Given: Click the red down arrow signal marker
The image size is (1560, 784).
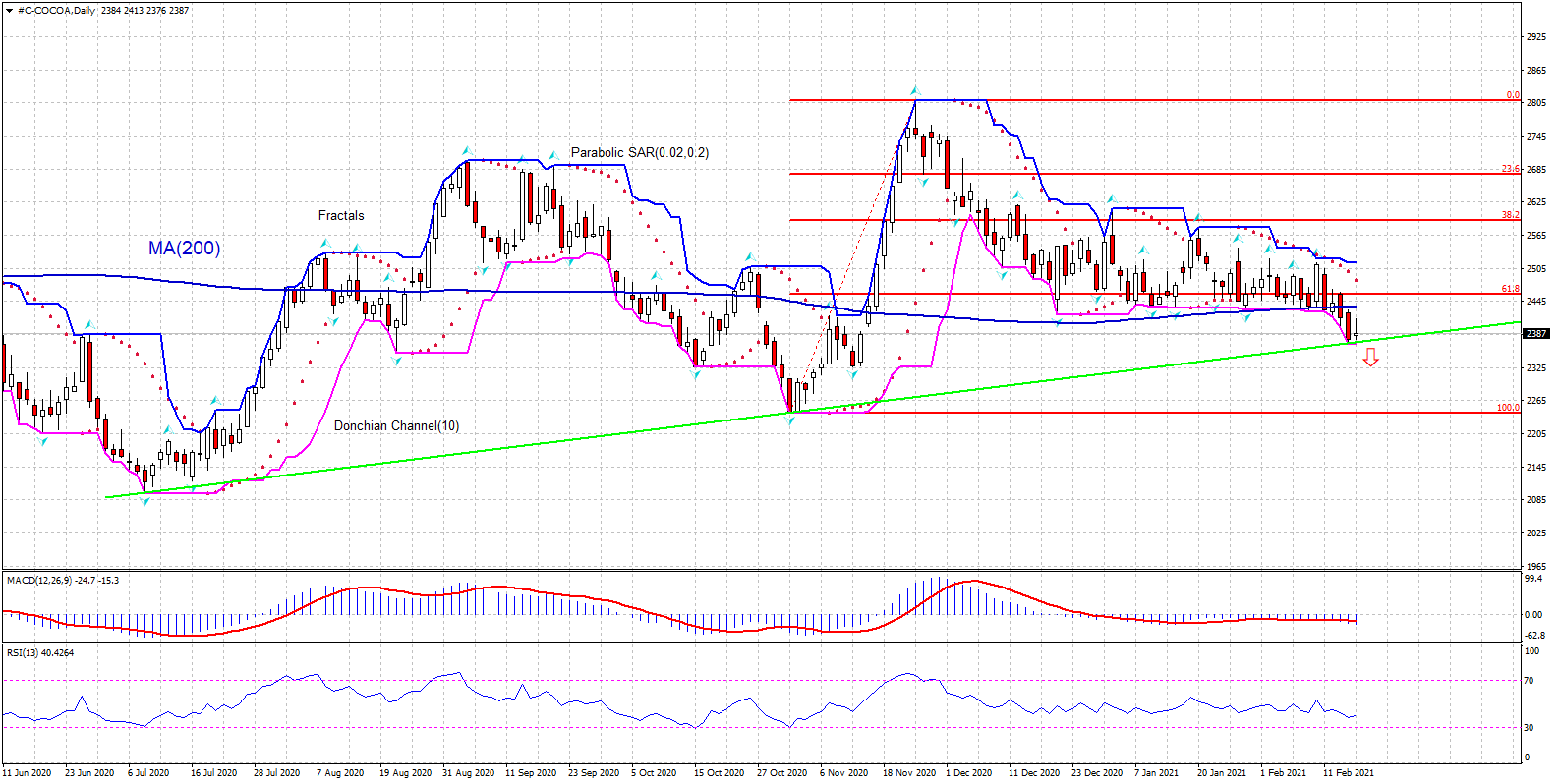Looking at the screenshot, I should coord(1370,359).
